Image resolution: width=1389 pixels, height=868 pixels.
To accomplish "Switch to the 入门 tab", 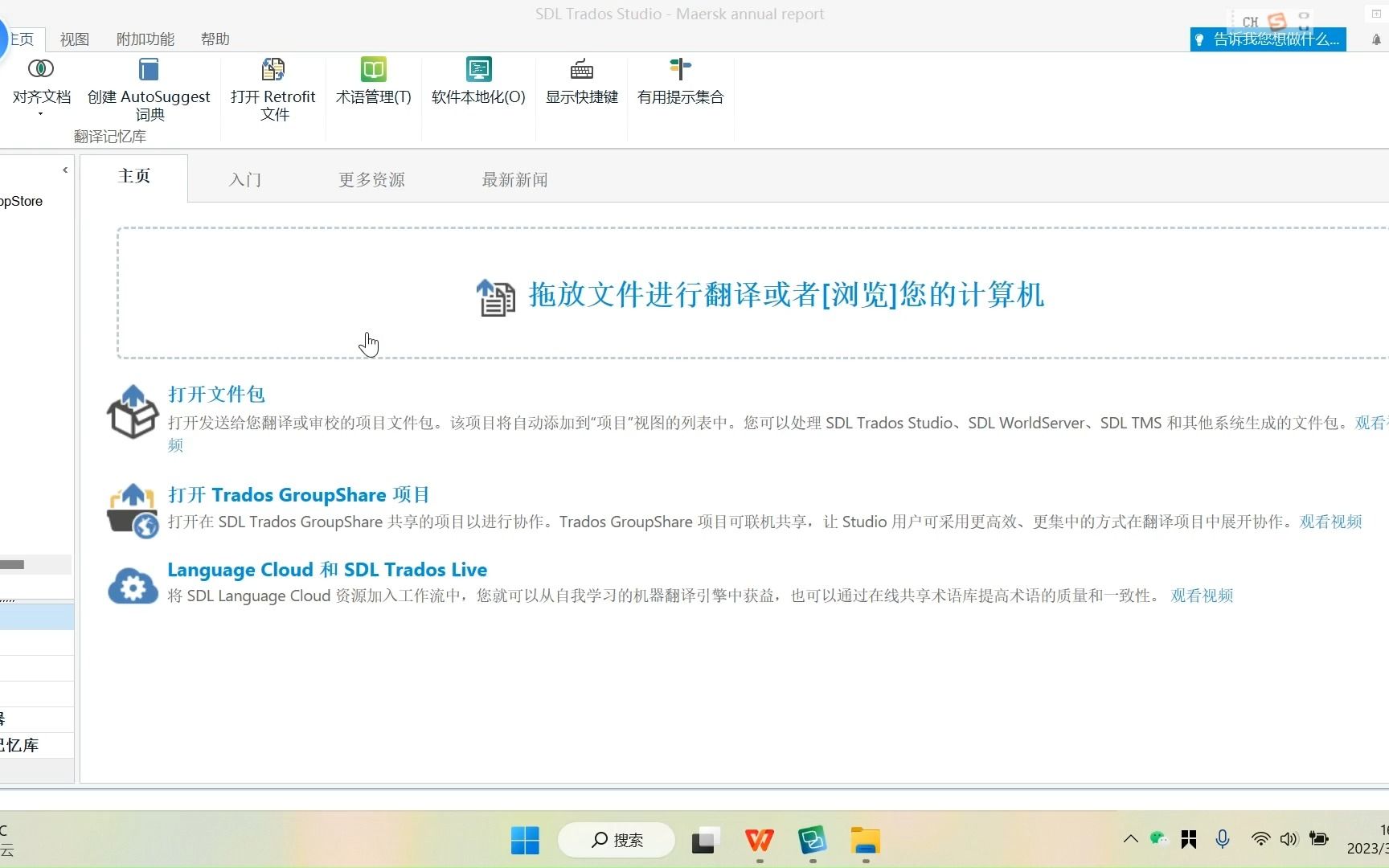I will pos(245,179).
